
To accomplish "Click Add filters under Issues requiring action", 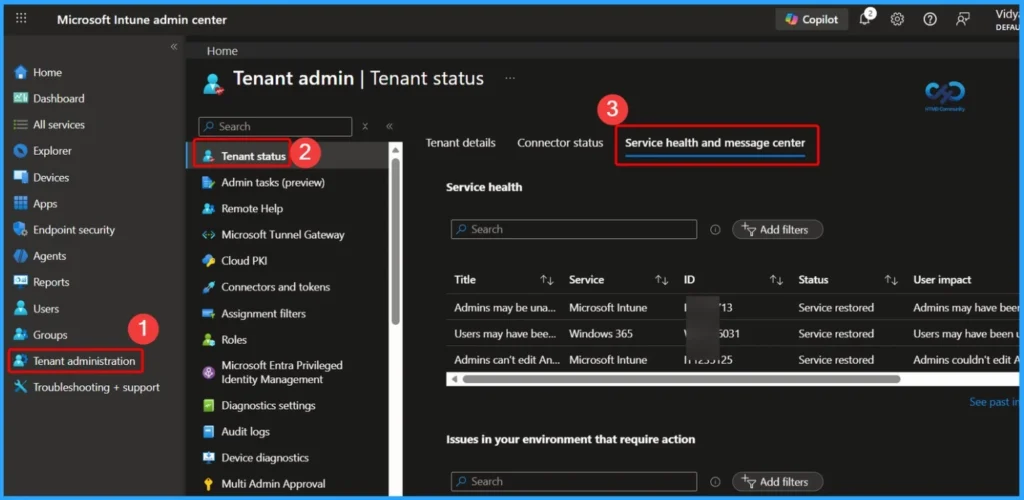I will pos(777,482).
